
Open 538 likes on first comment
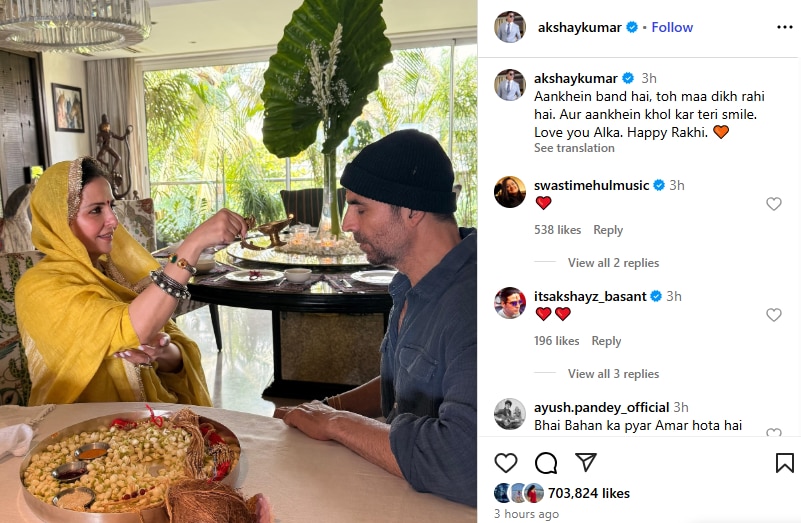point(557,230)
